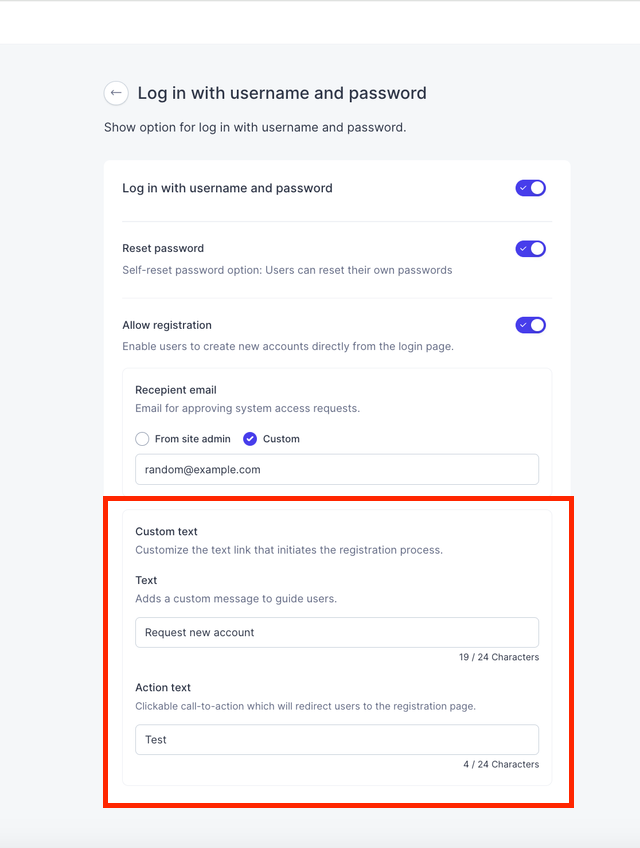Click the Reset password setting label
Image resolution: width=640 pixels, height=848 pixels.
coord(163,248)
